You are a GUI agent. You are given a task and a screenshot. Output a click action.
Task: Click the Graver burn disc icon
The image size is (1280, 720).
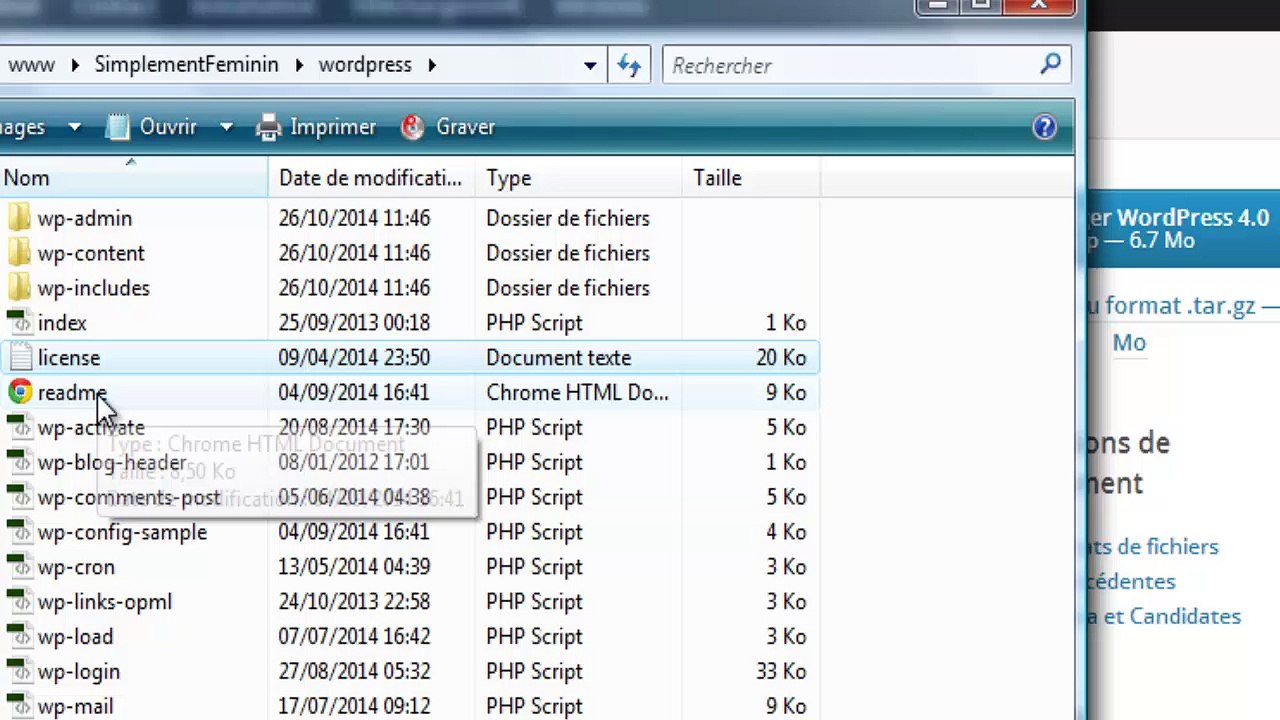tap(412, 127)
